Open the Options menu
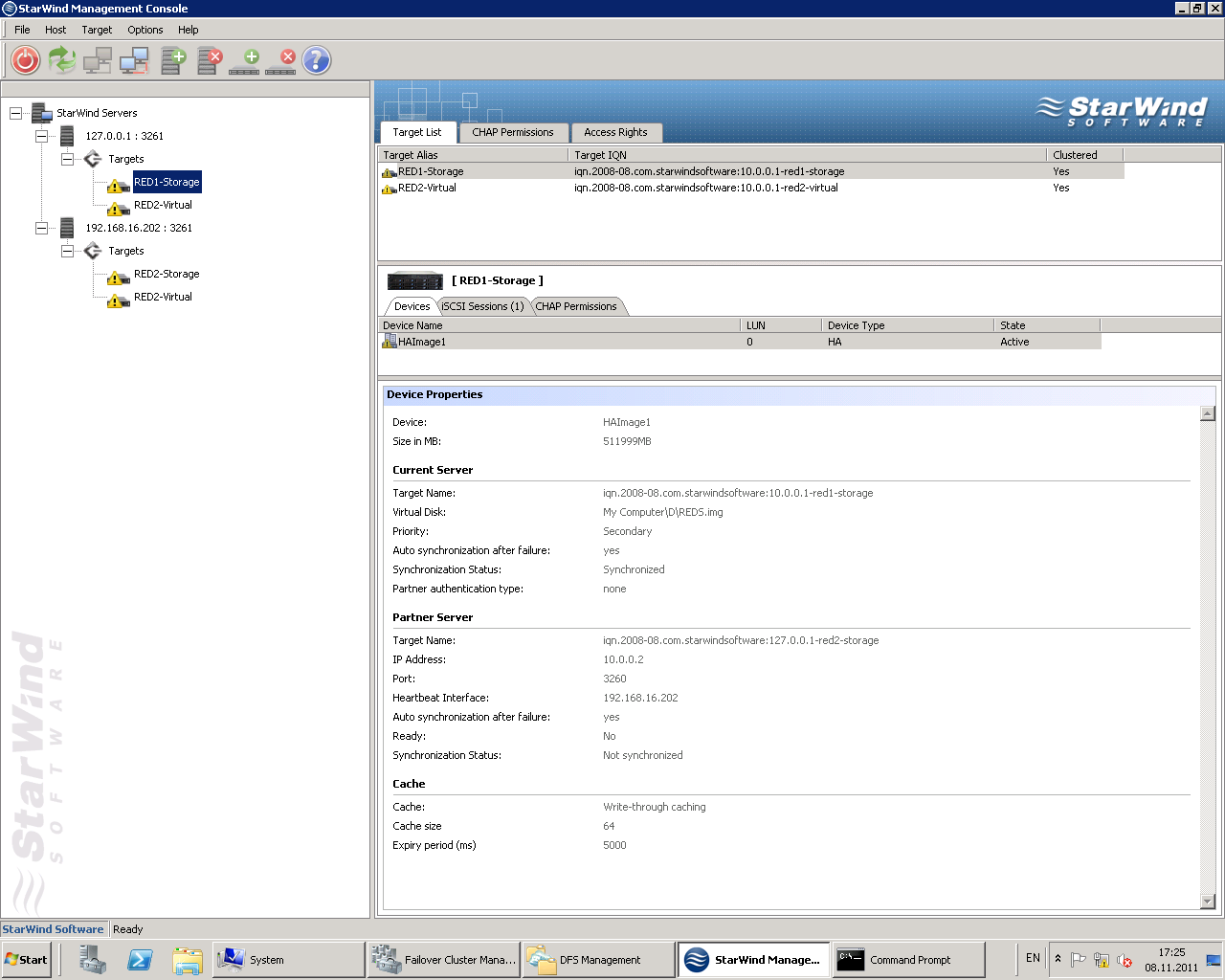This screenshot has height=980, width=1225. (145, 30)
